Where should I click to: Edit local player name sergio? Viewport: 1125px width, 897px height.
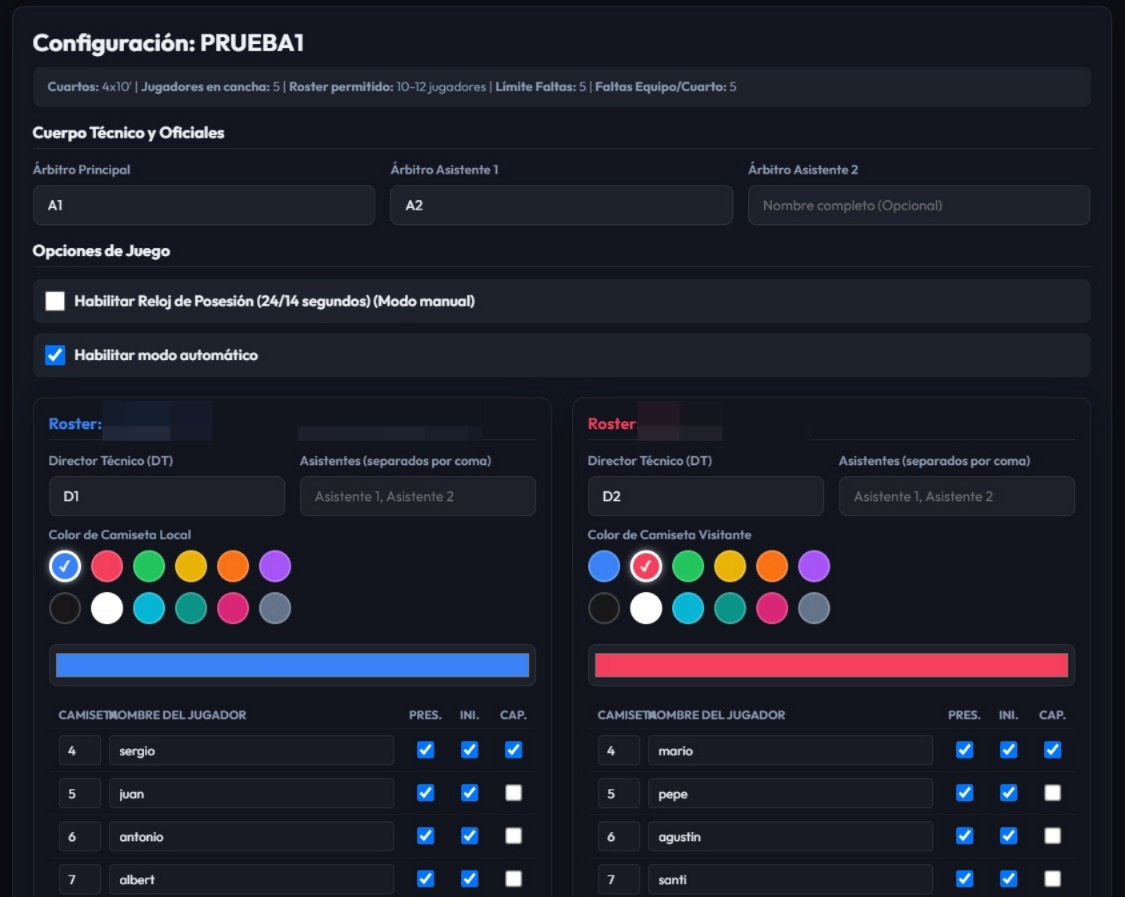pyautogui.click(x=251, y=750)
